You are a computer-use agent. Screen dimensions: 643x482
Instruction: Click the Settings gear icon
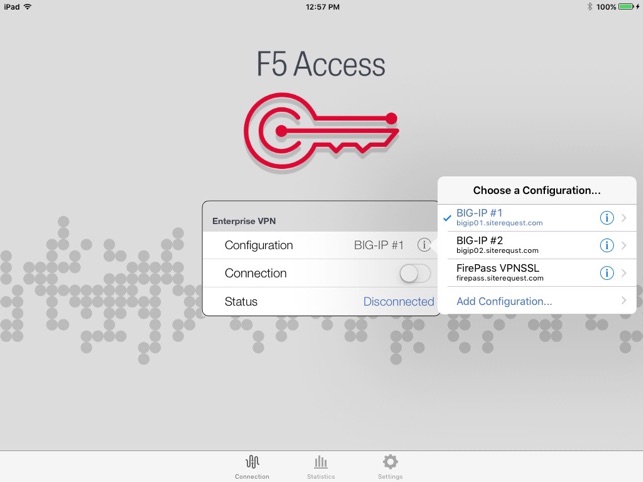point(390,462)
